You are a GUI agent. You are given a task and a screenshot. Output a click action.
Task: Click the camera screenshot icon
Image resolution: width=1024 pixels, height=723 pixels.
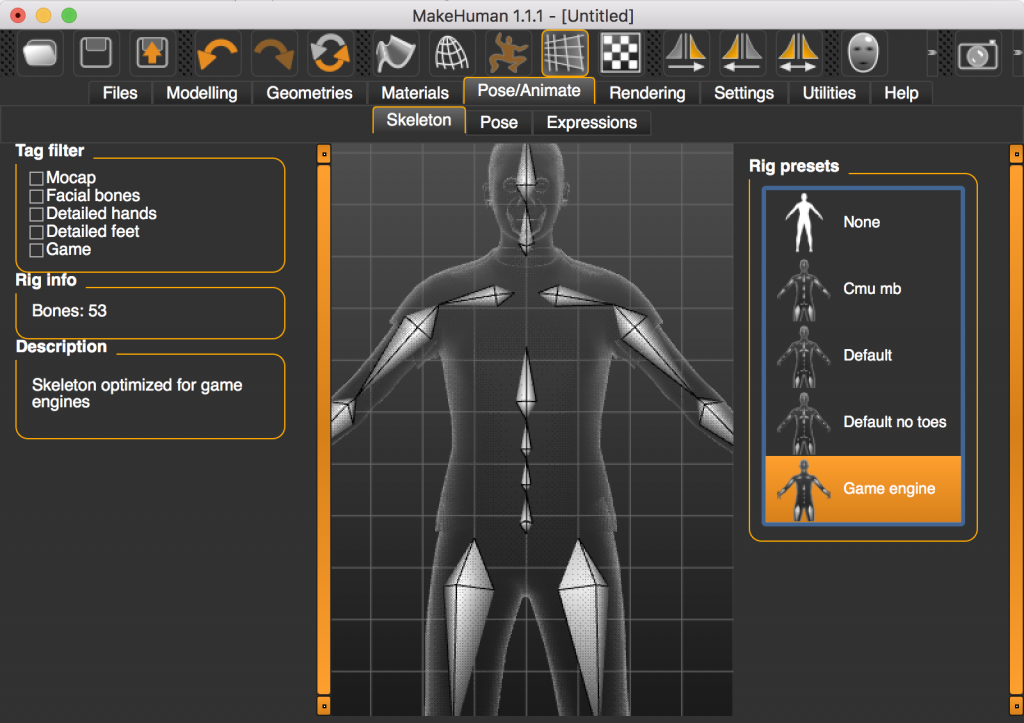[978, 54]
